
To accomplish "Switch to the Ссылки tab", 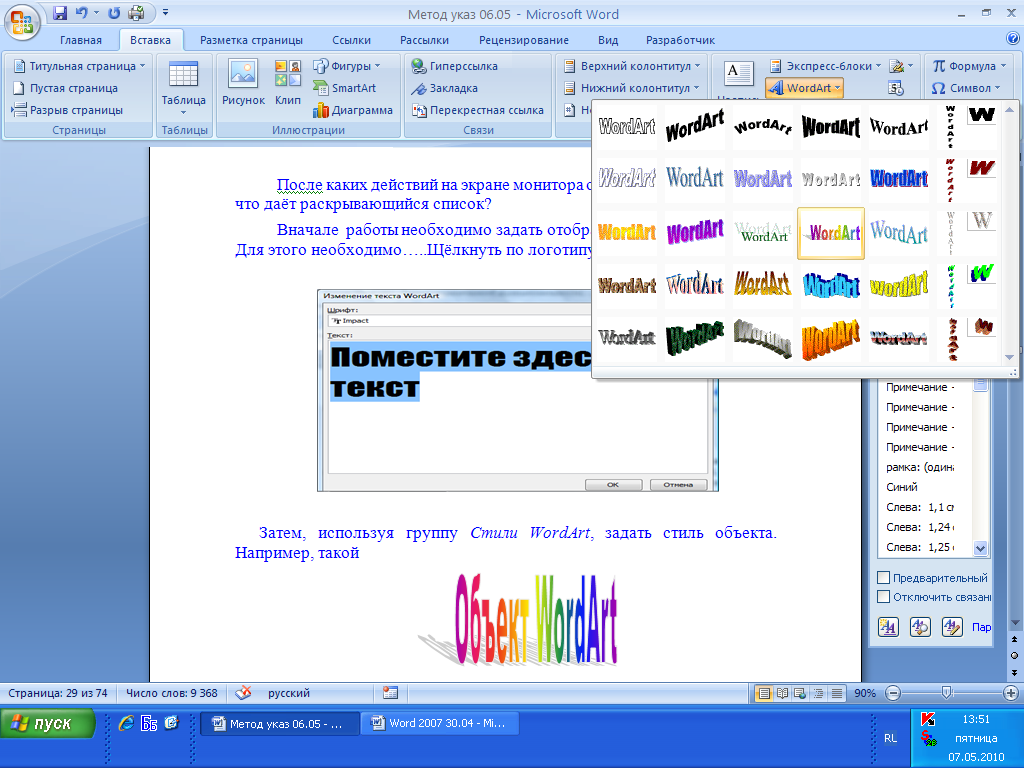I will tap(351, 40).
